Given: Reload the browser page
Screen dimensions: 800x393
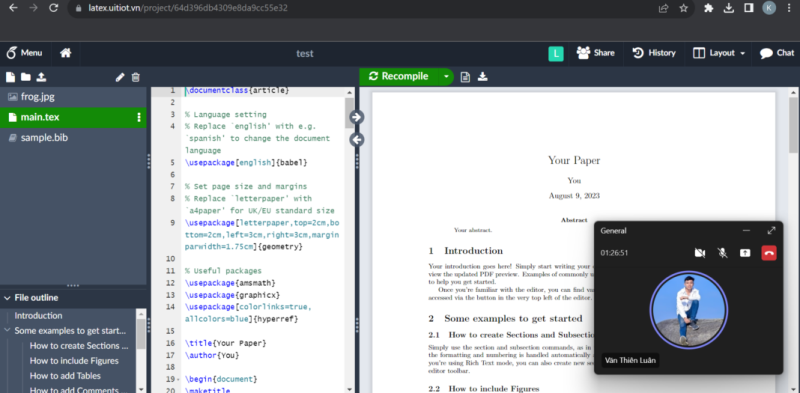Looking at the screenshot, I should pyautogui.click(x=53, y=8).
